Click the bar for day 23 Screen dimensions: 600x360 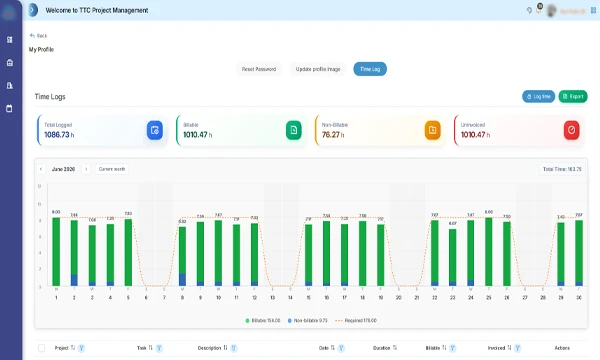[x=453, y=257]
